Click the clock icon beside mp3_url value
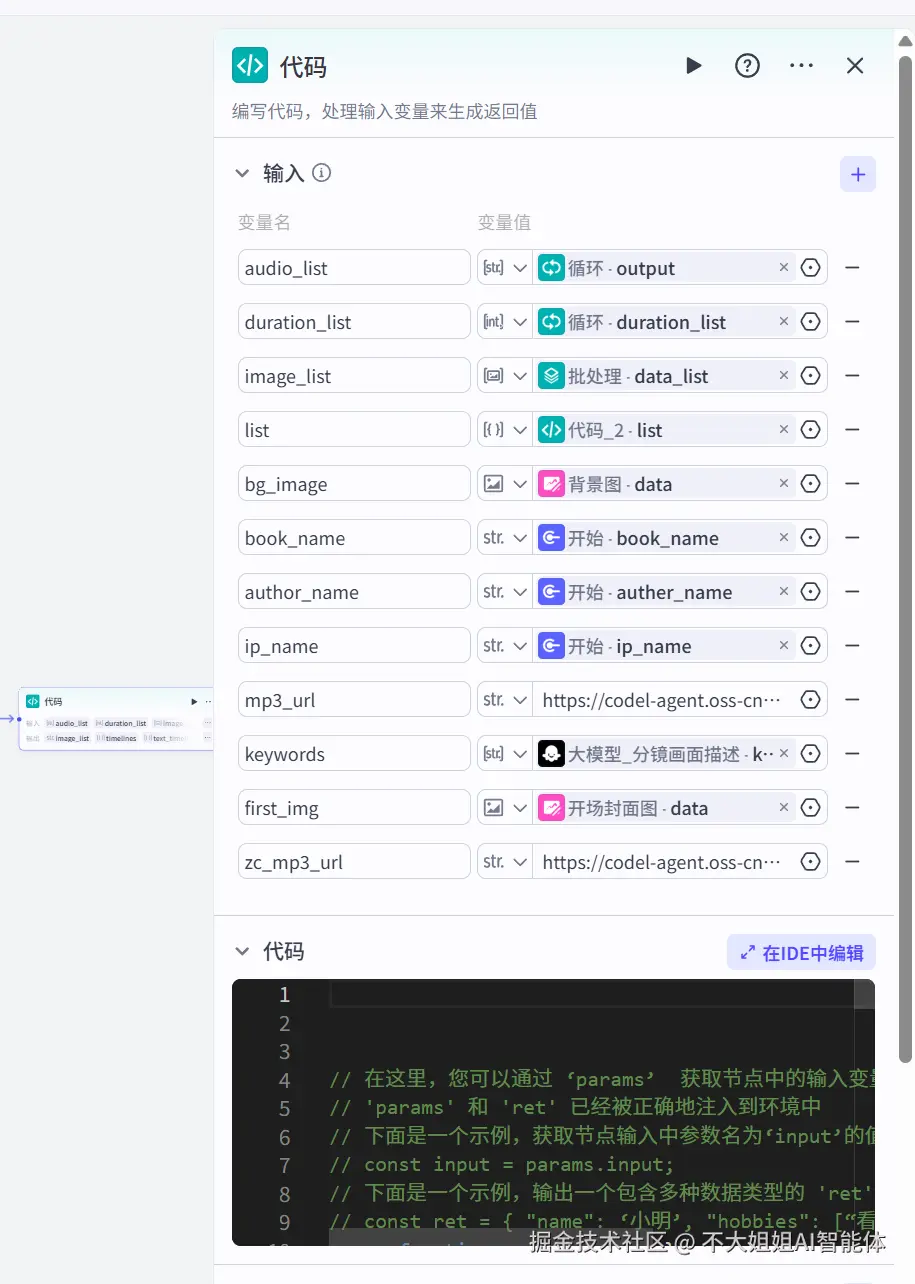 810,699
